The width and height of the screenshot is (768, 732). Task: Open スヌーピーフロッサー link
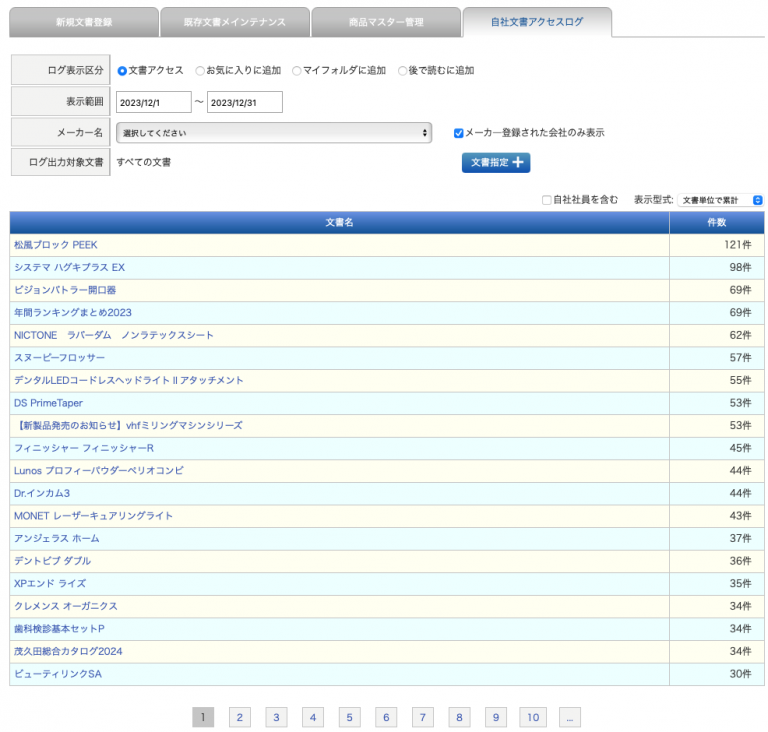point(59,358)
